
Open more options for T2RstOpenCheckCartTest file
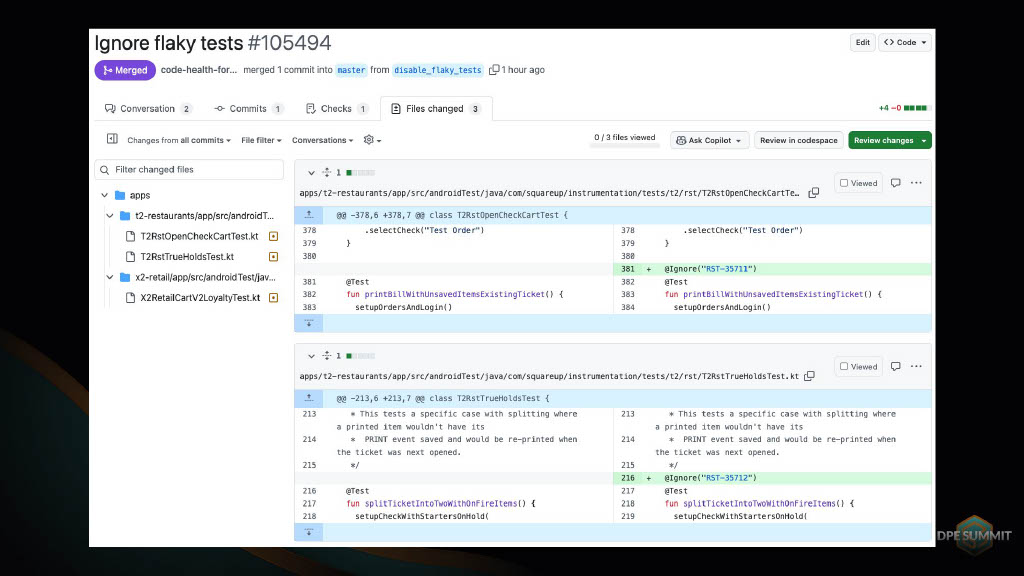coord(916,183)
